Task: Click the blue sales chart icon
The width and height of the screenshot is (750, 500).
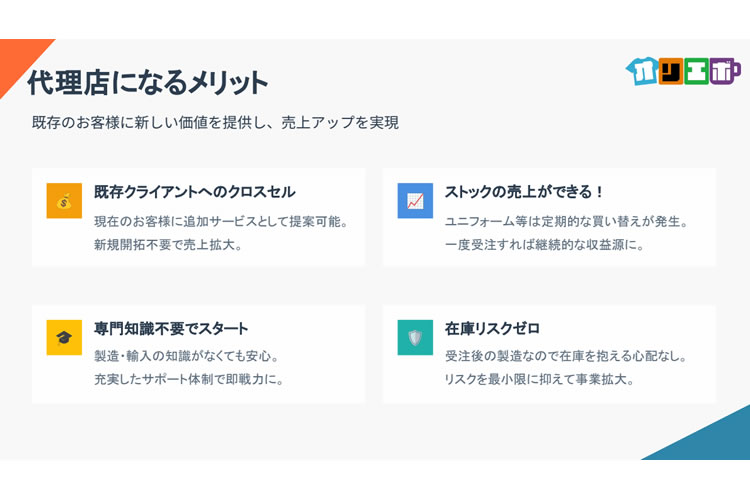Action: pos(415,200)
